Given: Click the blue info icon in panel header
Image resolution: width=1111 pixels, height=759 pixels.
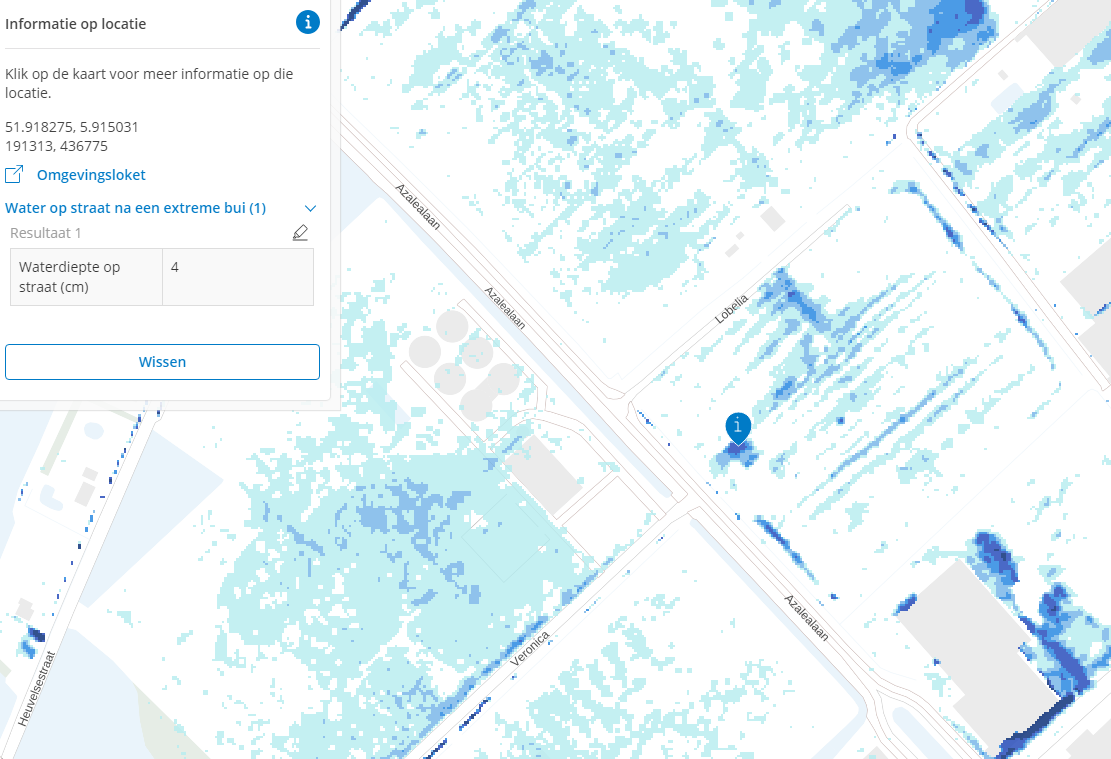Looking at the screenshot, I should 308,22.
